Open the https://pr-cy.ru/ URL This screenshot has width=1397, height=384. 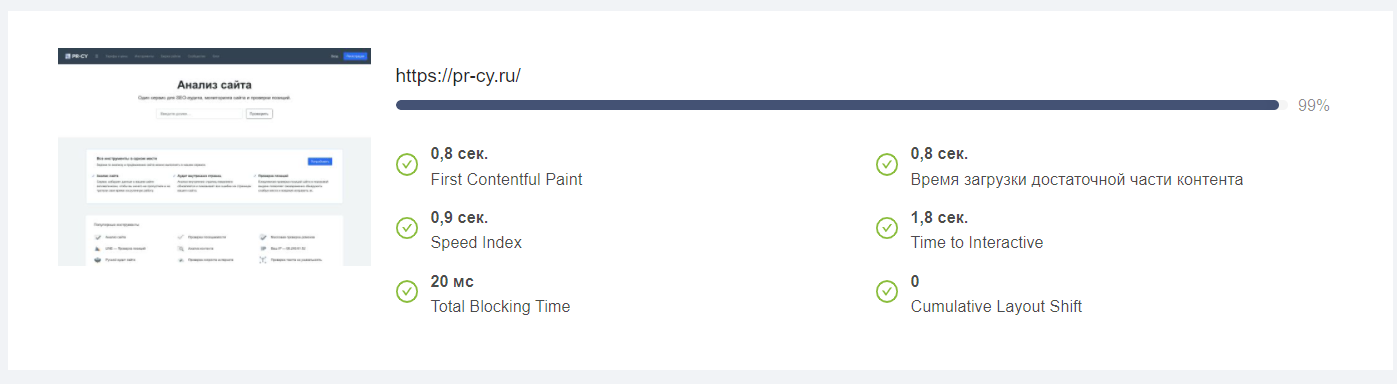458,76
